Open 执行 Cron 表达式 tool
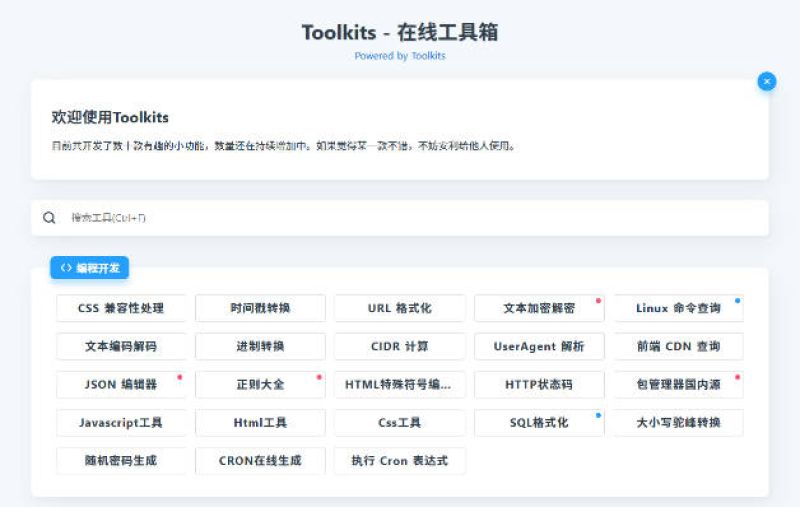The width and height of the screenshot is (800, 507). 399,461
